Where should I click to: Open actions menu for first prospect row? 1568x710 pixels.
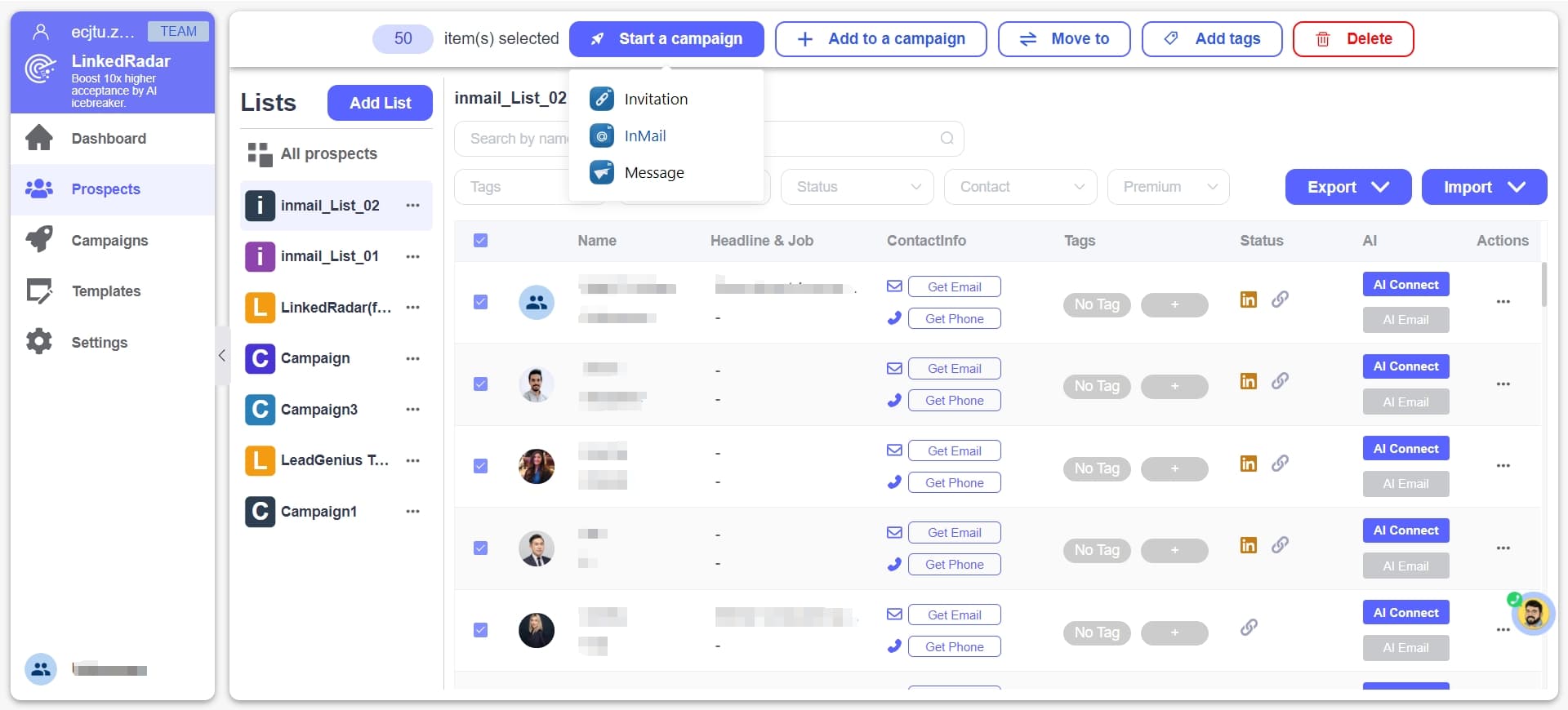click(x=1503, y=302)
